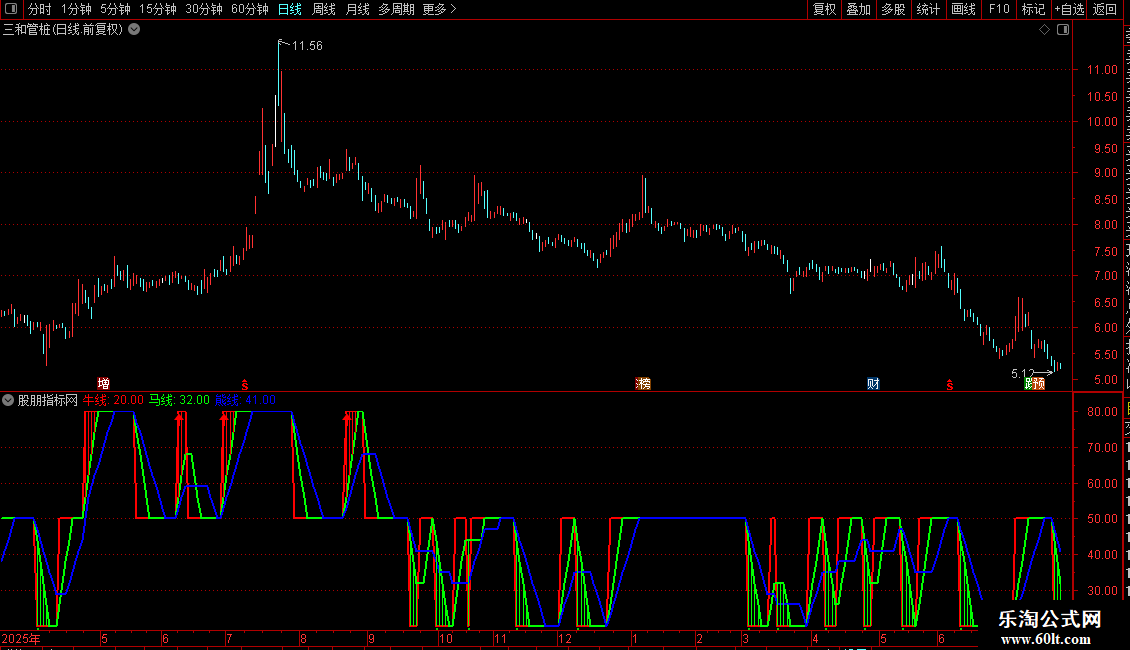Screen dimensions: 1130x650
Task: Toggle the right side panel icon
Action: tap(1063, 30)
